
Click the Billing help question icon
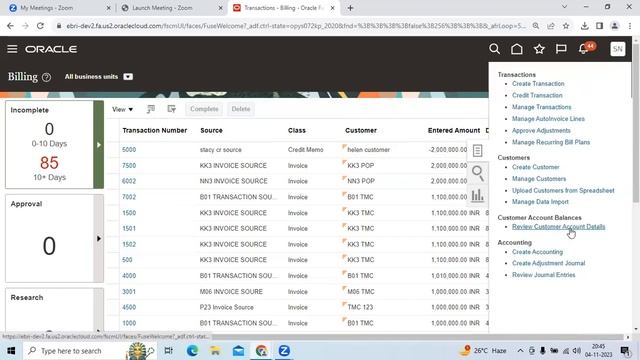coord(47,77)
